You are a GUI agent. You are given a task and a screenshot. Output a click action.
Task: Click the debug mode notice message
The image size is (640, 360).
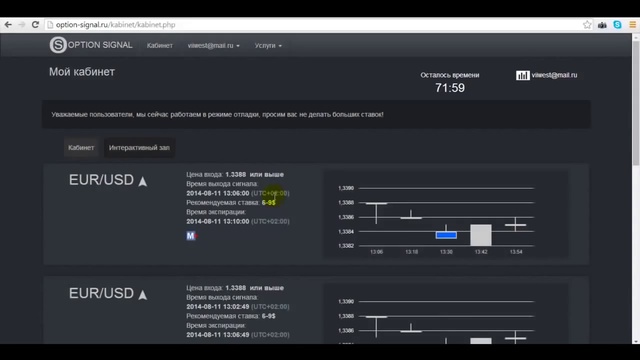click(x=218, y=115)
